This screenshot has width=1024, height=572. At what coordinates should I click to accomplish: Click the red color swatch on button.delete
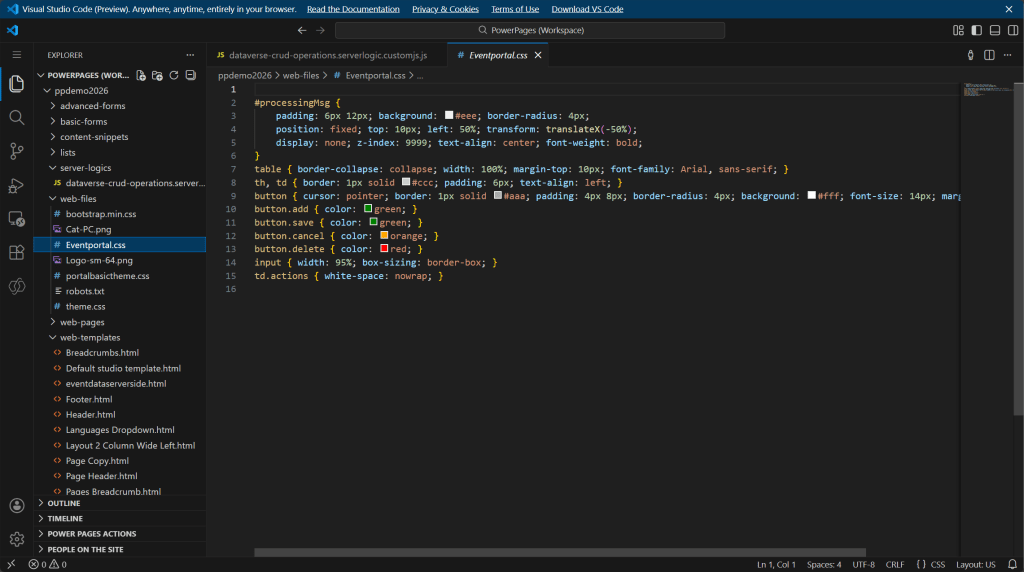[x=383, y=249]
